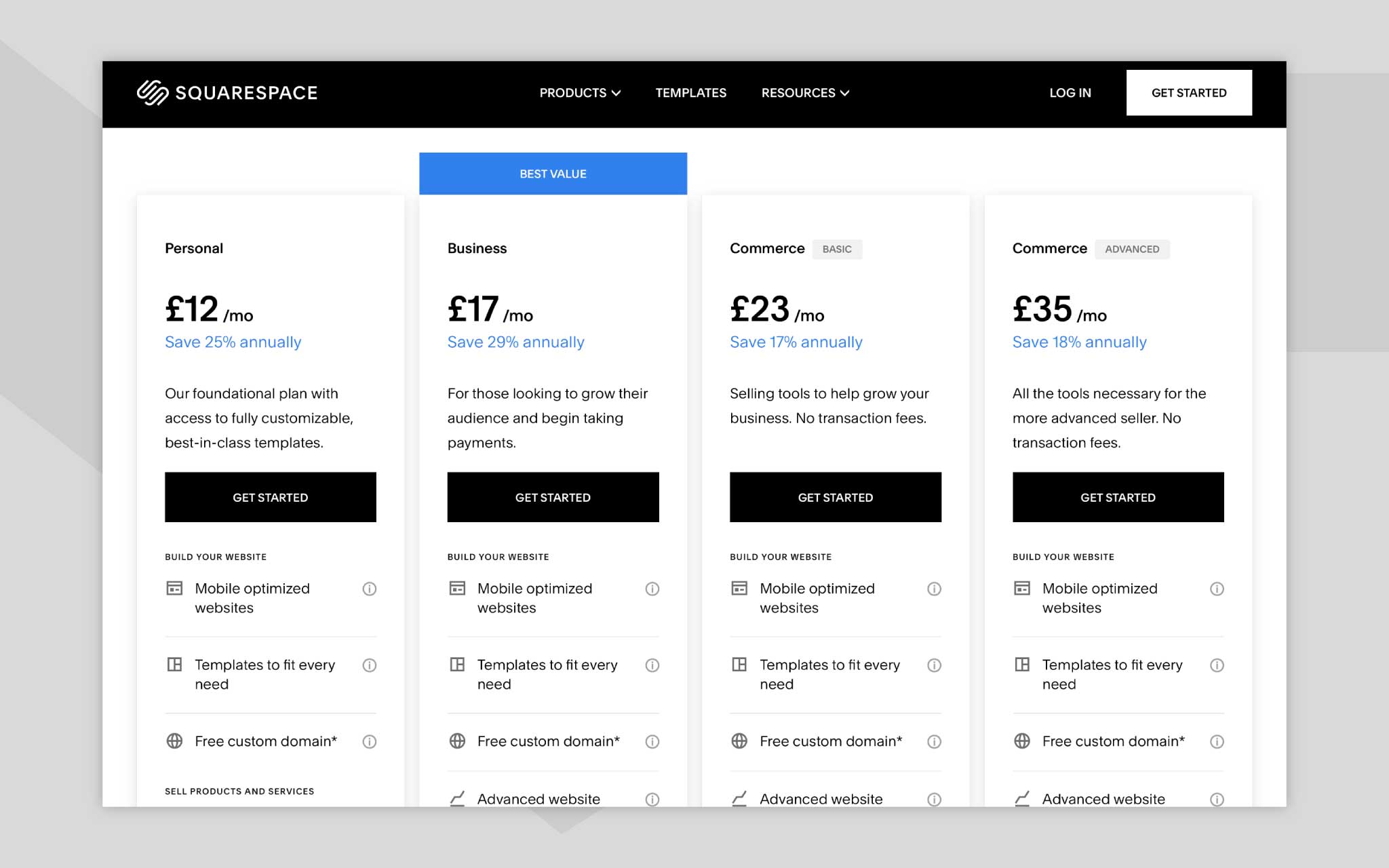Screen dimensions: 1389x868
Task: Click the Save 25% annually link
Action: click(x=233, y=342)
